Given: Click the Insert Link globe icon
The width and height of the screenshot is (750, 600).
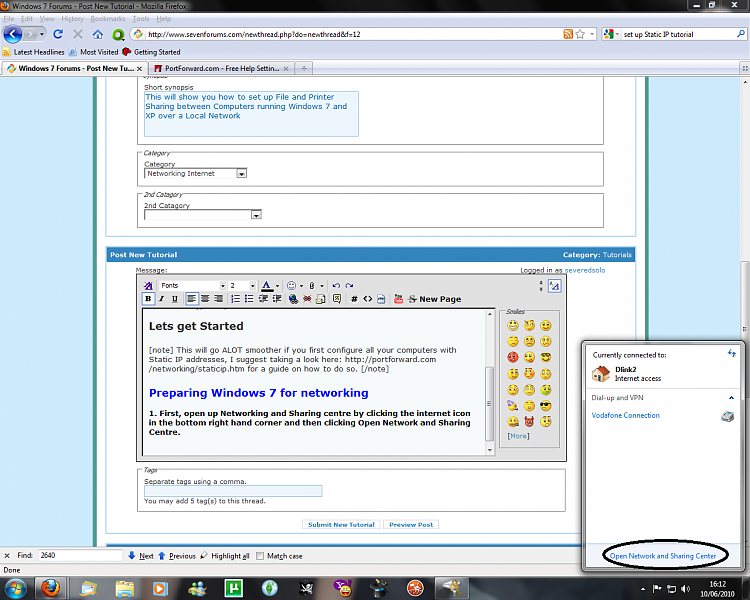Looking at the screenshot, I should [x=293, y=299].
